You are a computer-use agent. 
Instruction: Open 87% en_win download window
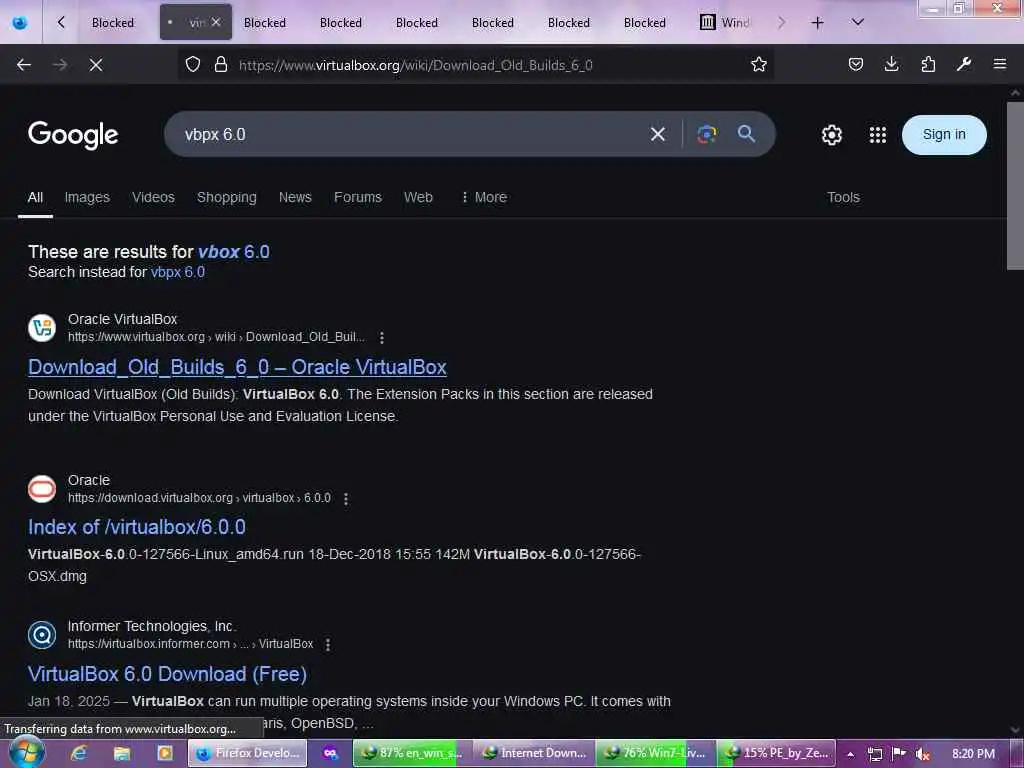point(412,753)
